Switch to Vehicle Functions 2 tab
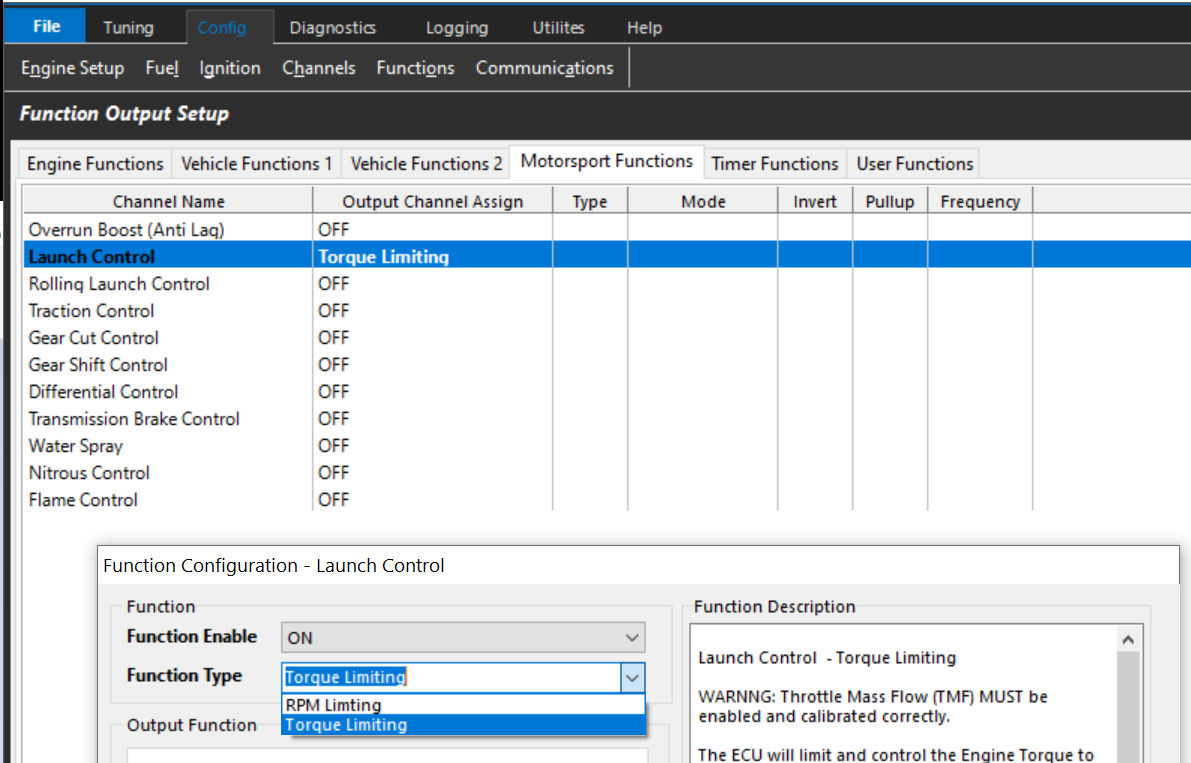Image resolution: width=1191 pixels, height=763 pixels. [x=426, y=164]
